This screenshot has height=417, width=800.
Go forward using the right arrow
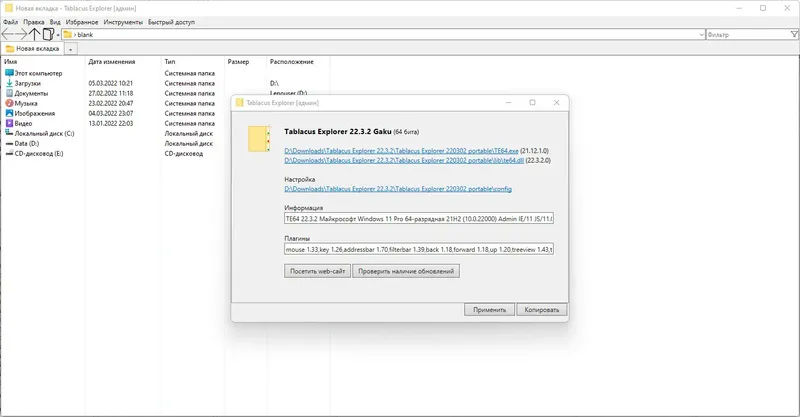[21, 34]
